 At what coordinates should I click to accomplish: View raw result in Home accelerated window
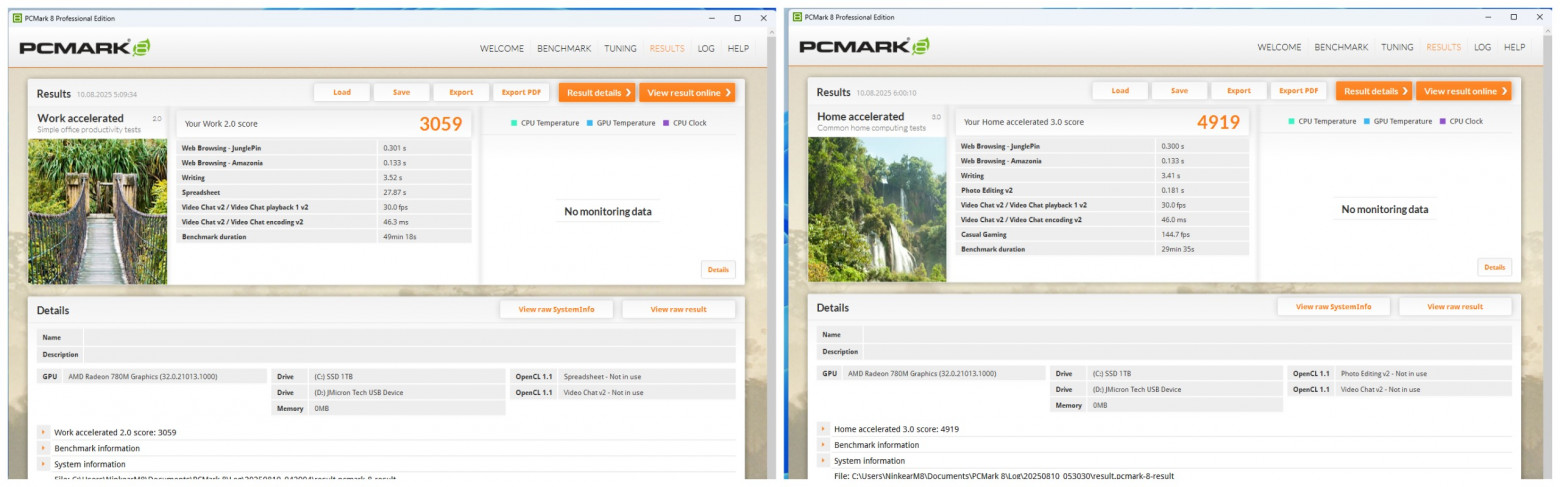pos(1455,307)
